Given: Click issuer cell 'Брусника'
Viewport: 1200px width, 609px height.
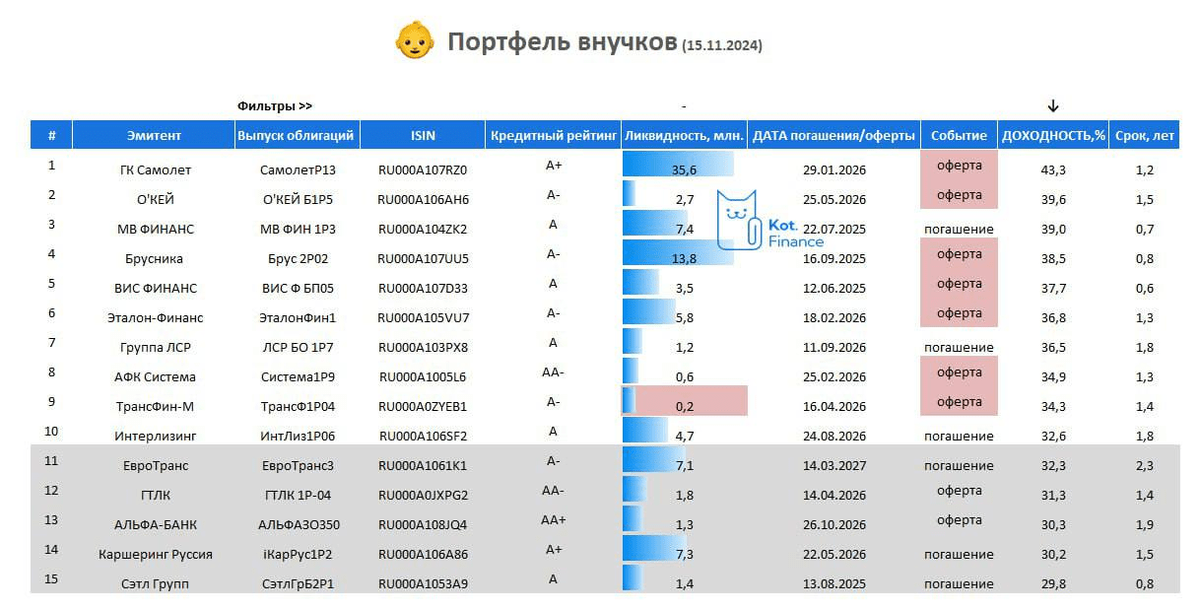Looking at the screenshot, I should [x=154, y=258].
